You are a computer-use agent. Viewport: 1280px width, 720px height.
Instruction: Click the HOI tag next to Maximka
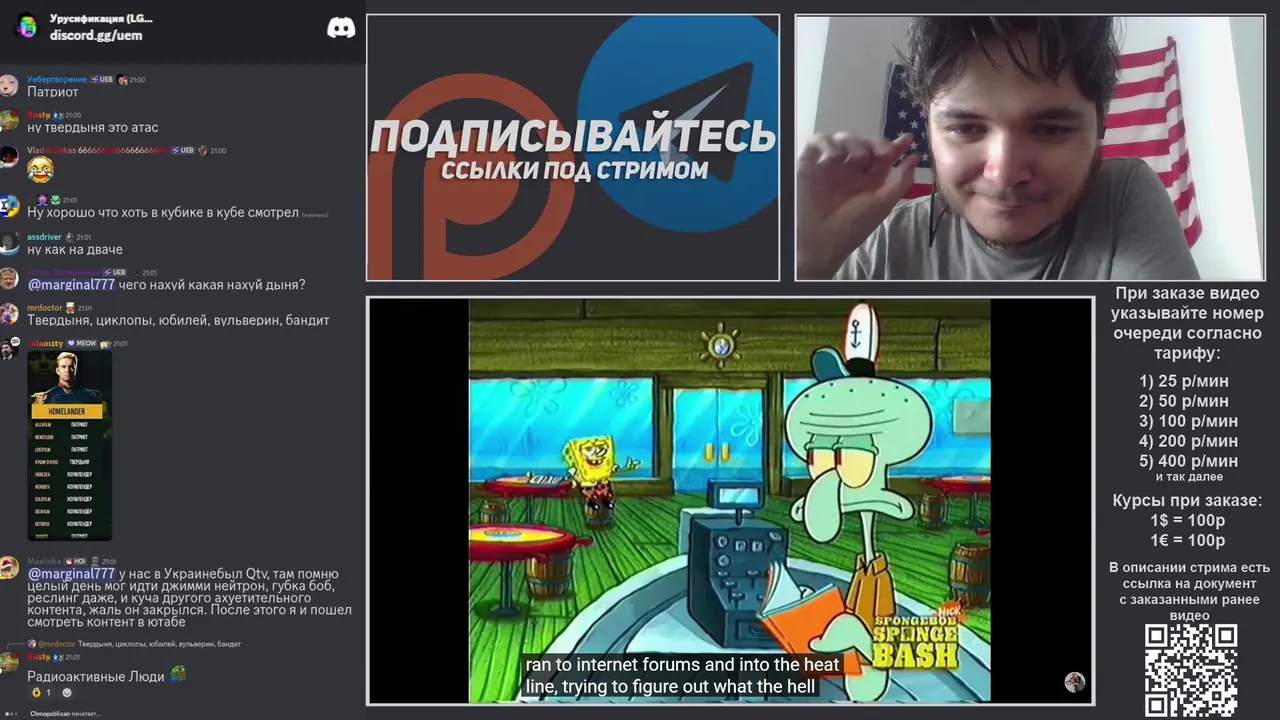tap(76, 561)
